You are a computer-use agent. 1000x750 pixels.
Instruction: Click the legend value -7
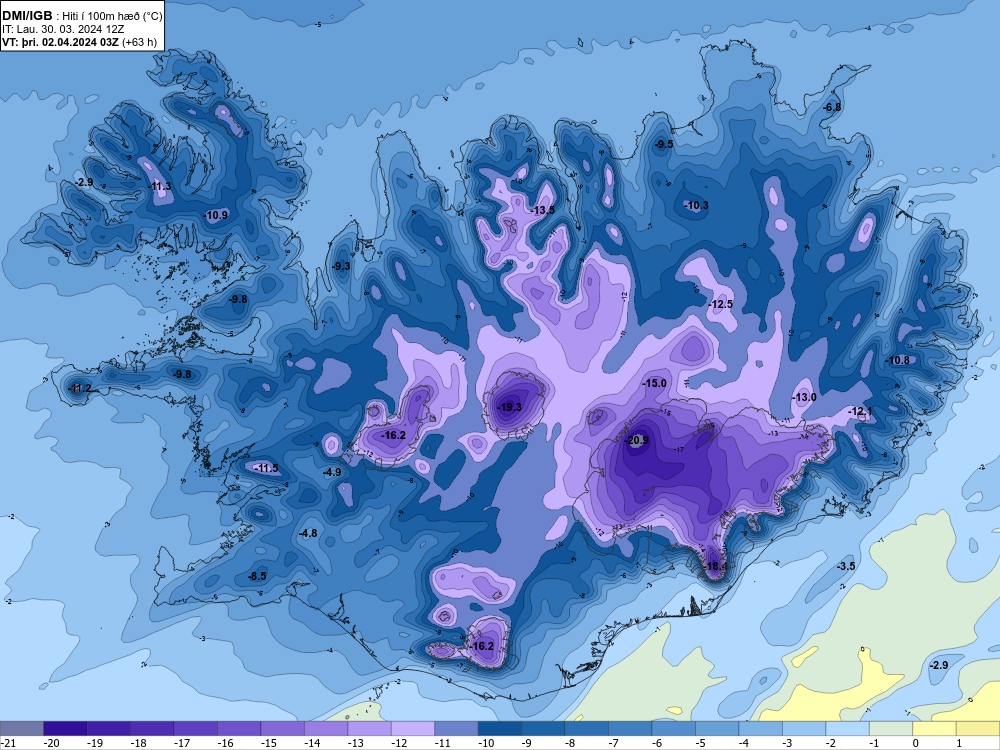pos(614,743)
